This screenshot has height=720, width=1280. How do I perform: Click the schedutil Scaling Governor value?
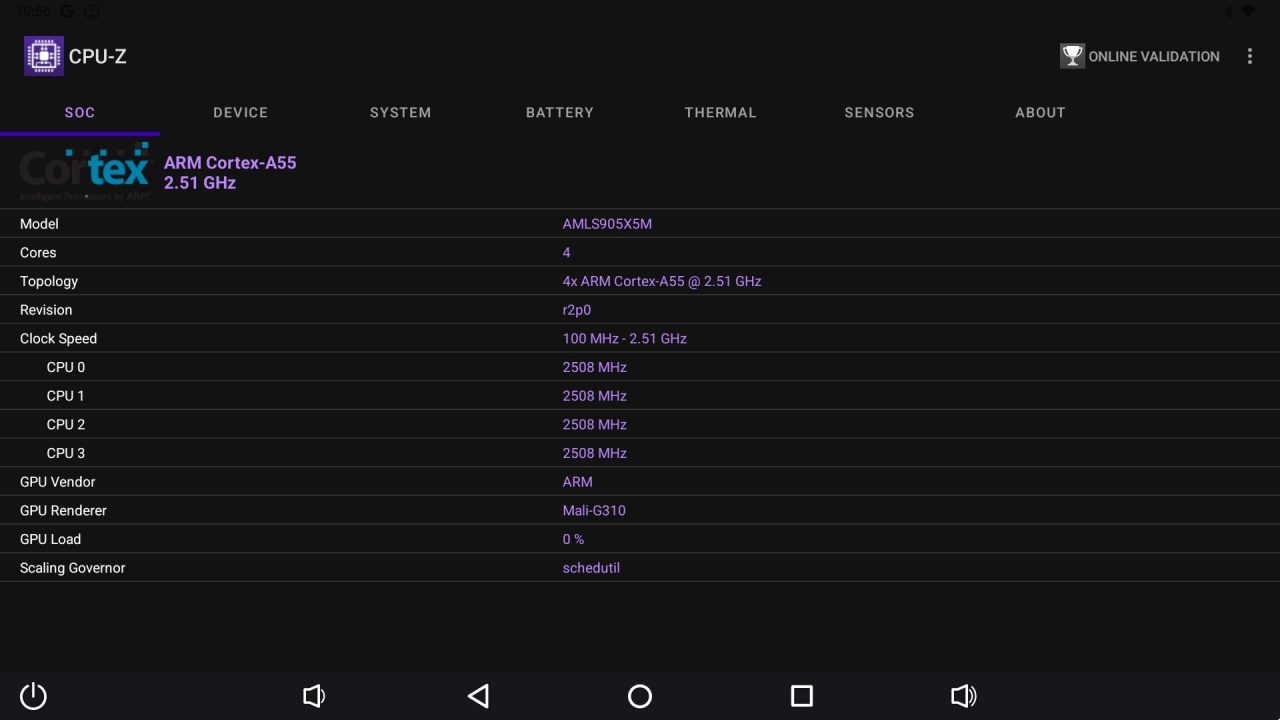[x=591, y=567]
